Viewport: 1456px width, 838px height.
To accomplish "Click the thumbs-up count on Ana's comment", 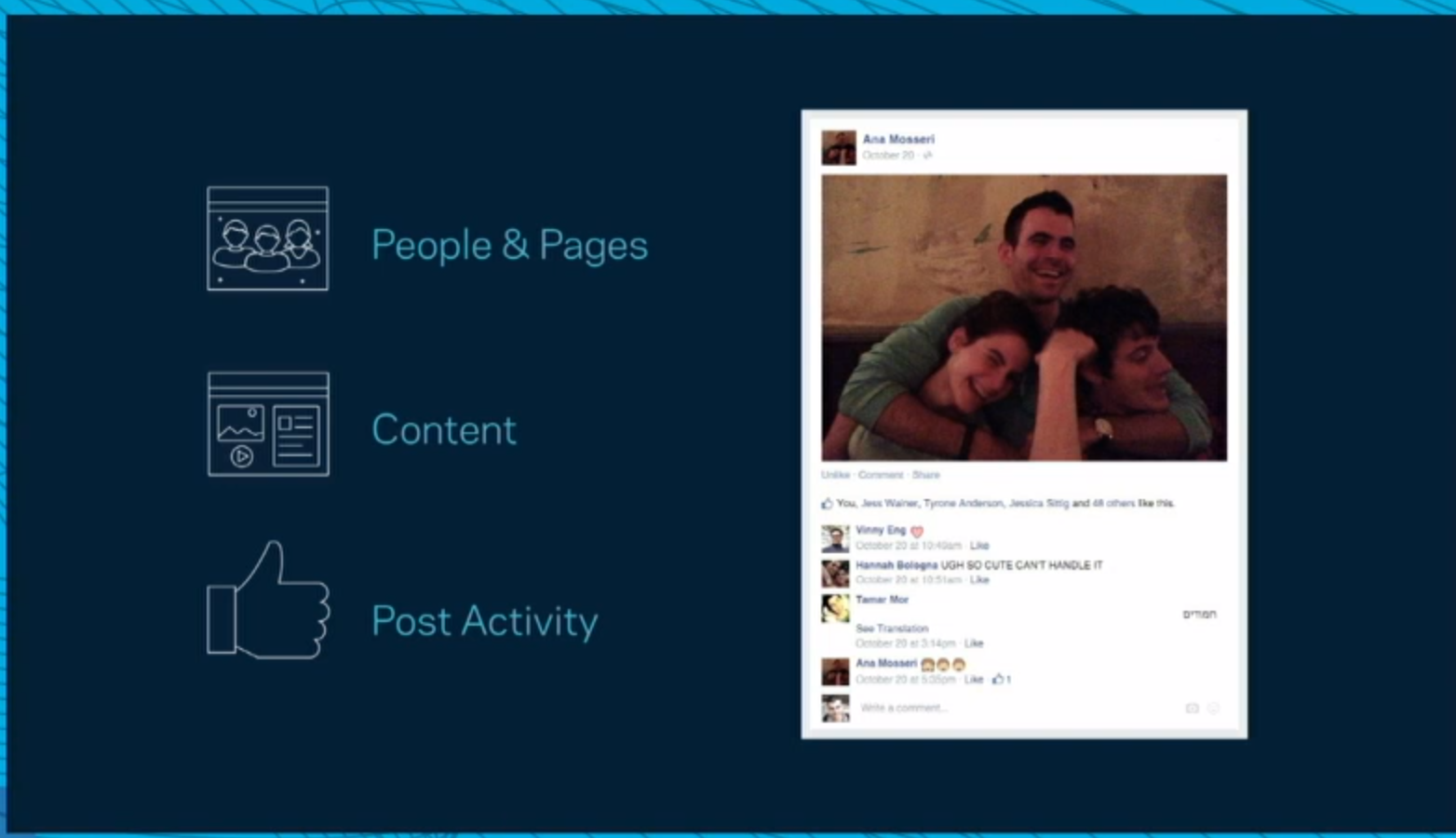I will coord(1002,680).
